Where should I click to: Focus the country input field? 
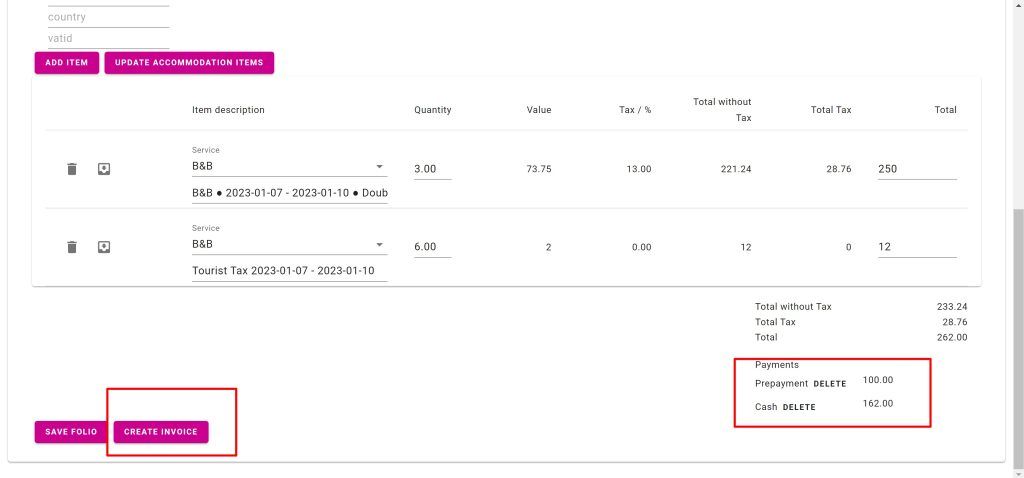point(108,17)
